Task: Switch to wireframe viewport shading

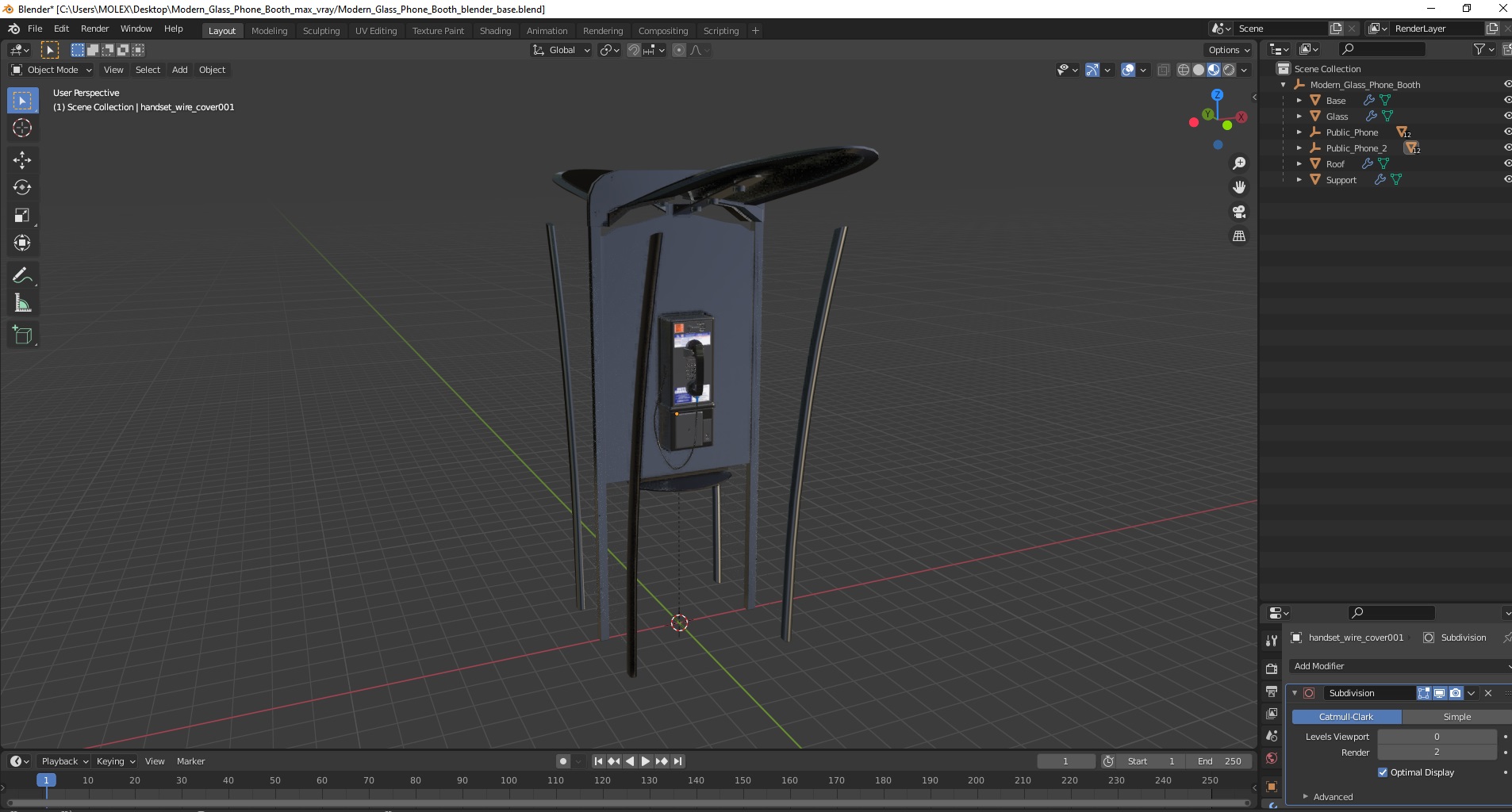Action: click(1184, 70)
